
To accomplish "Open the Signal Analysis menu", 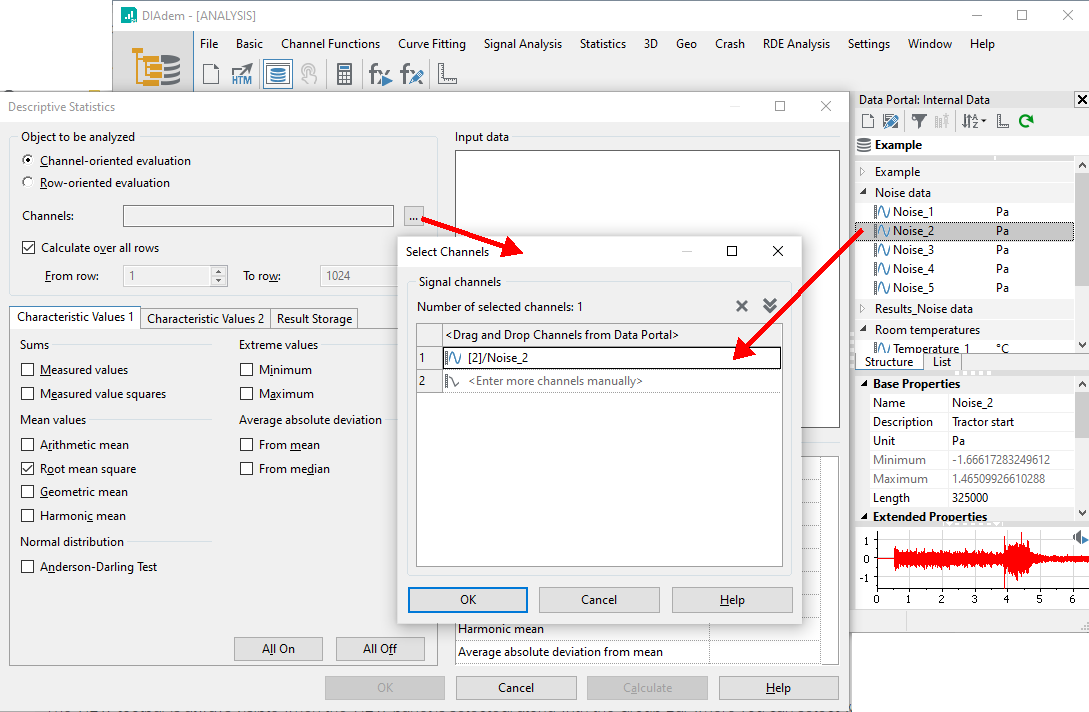I will pos(522,44).
